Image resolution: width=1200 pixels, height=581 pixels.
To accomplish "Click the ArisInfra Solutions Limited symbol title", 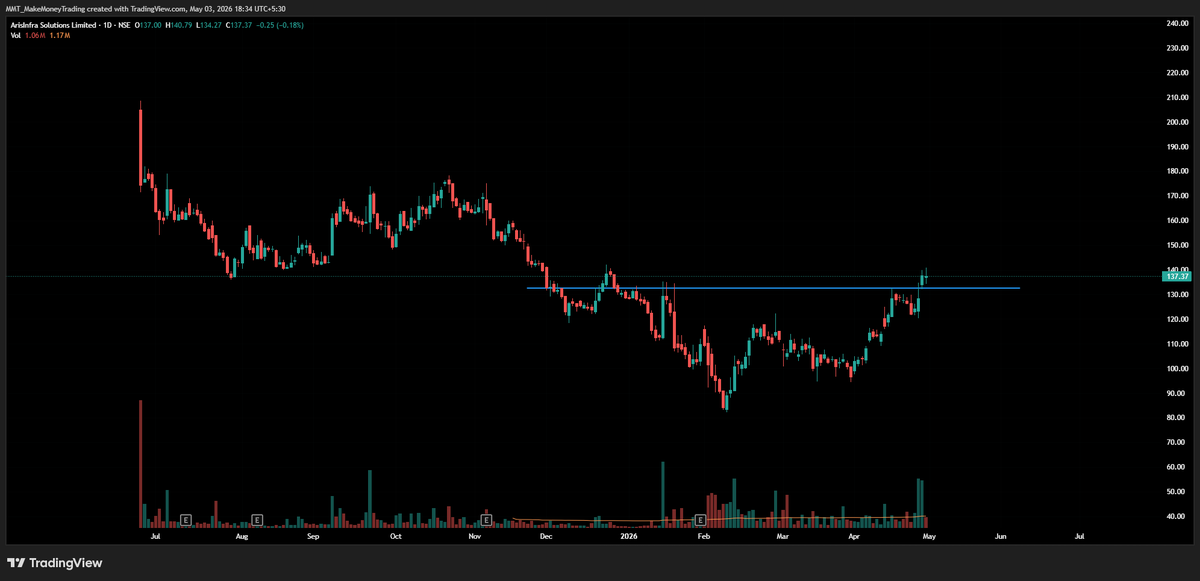I will tap(54, 23).
